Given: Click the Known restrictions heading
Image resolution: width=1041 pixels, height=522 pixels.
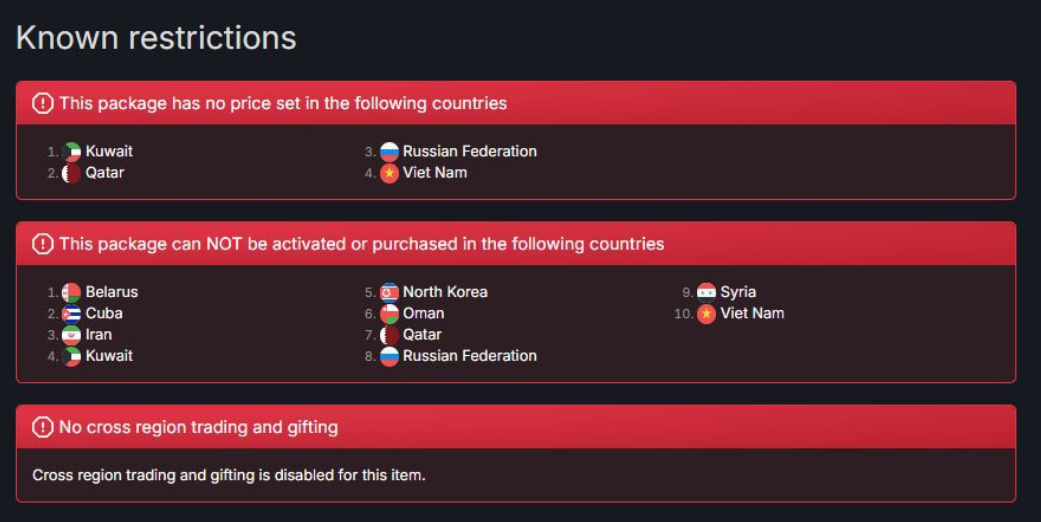Looking at the screenshot, I should (156, 38).
